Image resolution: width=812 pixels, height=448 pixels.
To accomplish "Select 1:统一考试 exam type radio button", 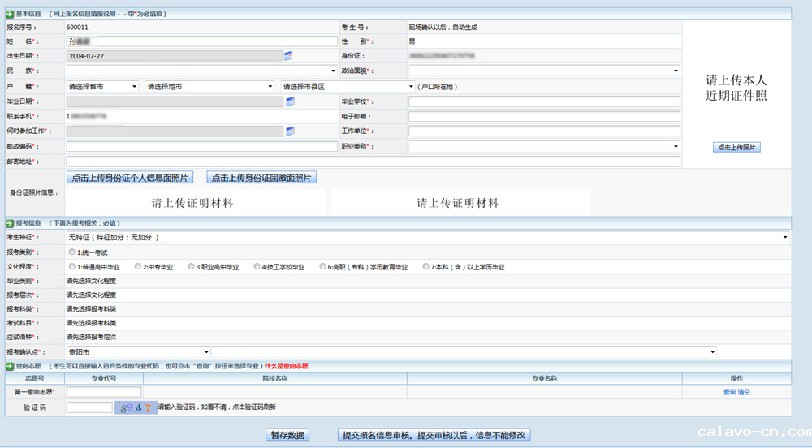I will (71, 252).
